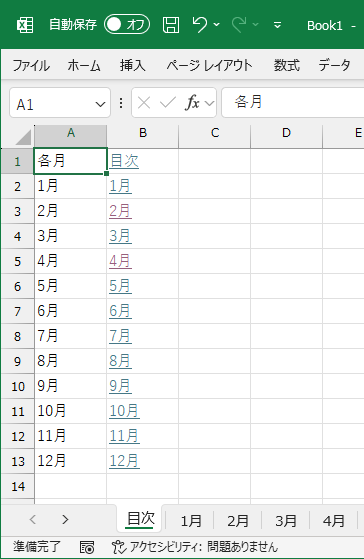Open the データ ribbon tab
Viewport: 364px width, 559px height.
334,66
